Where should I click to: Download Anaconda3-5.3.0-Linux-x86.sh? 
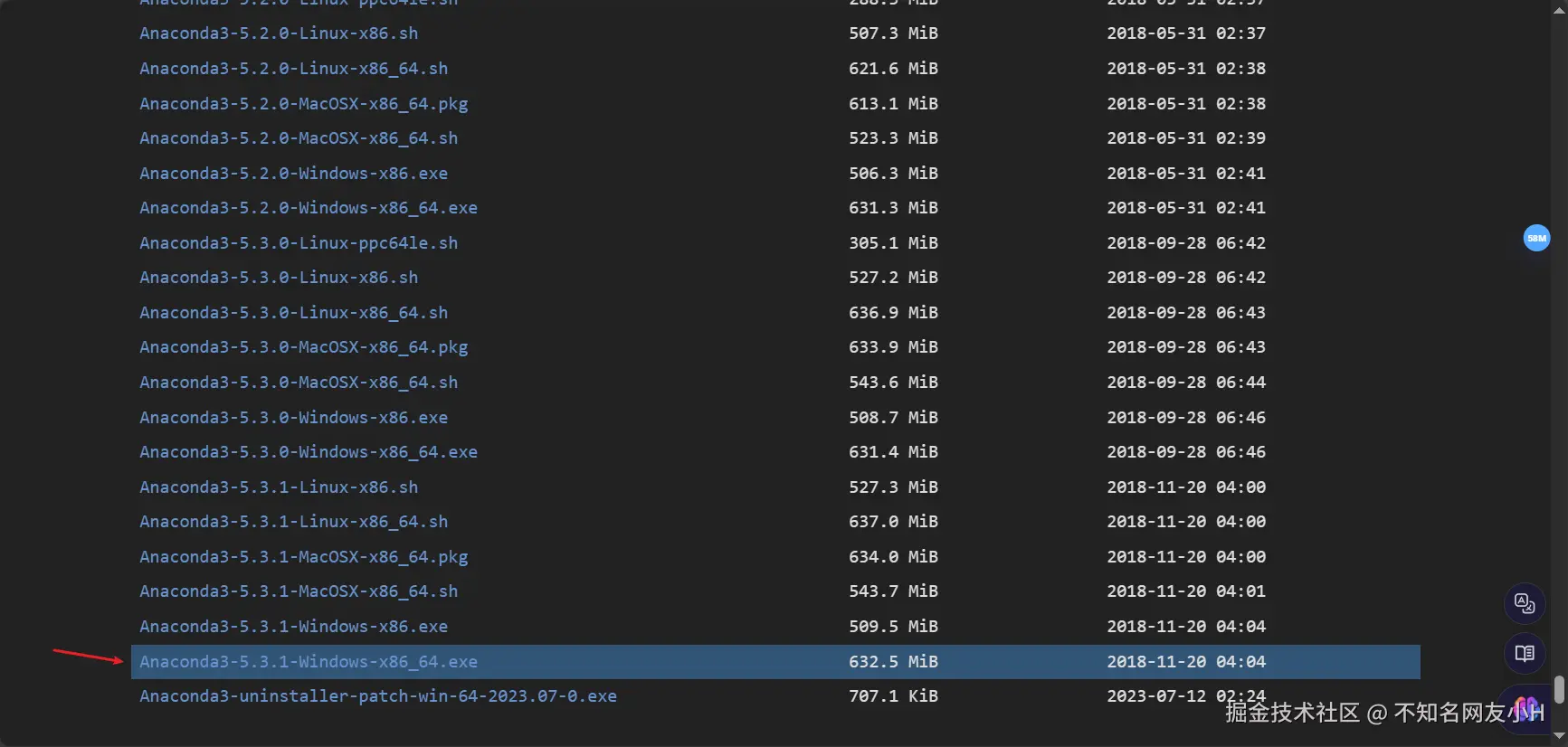coord(279,278)
